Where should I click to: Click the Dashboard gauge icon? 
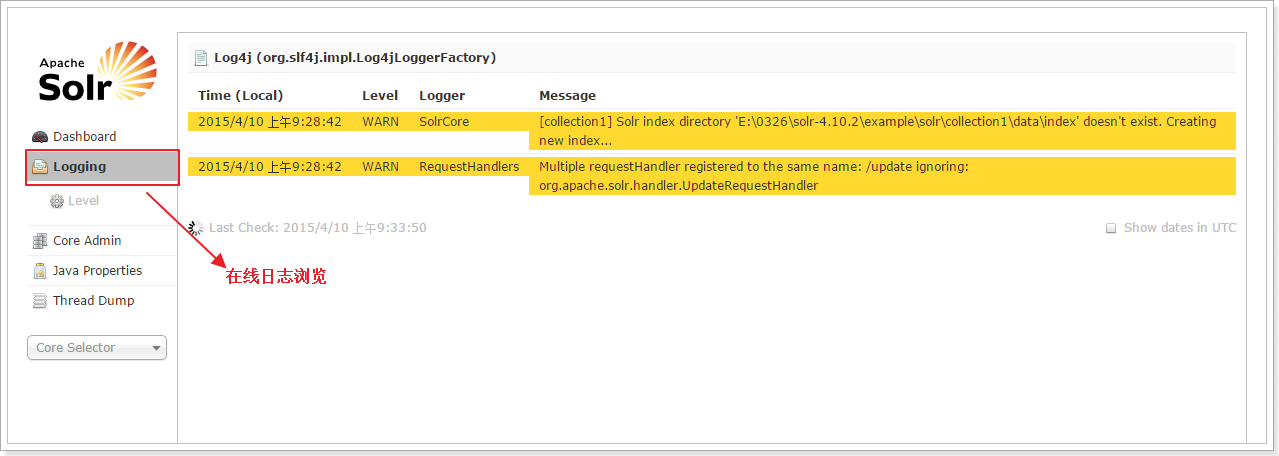click(40, 137)
